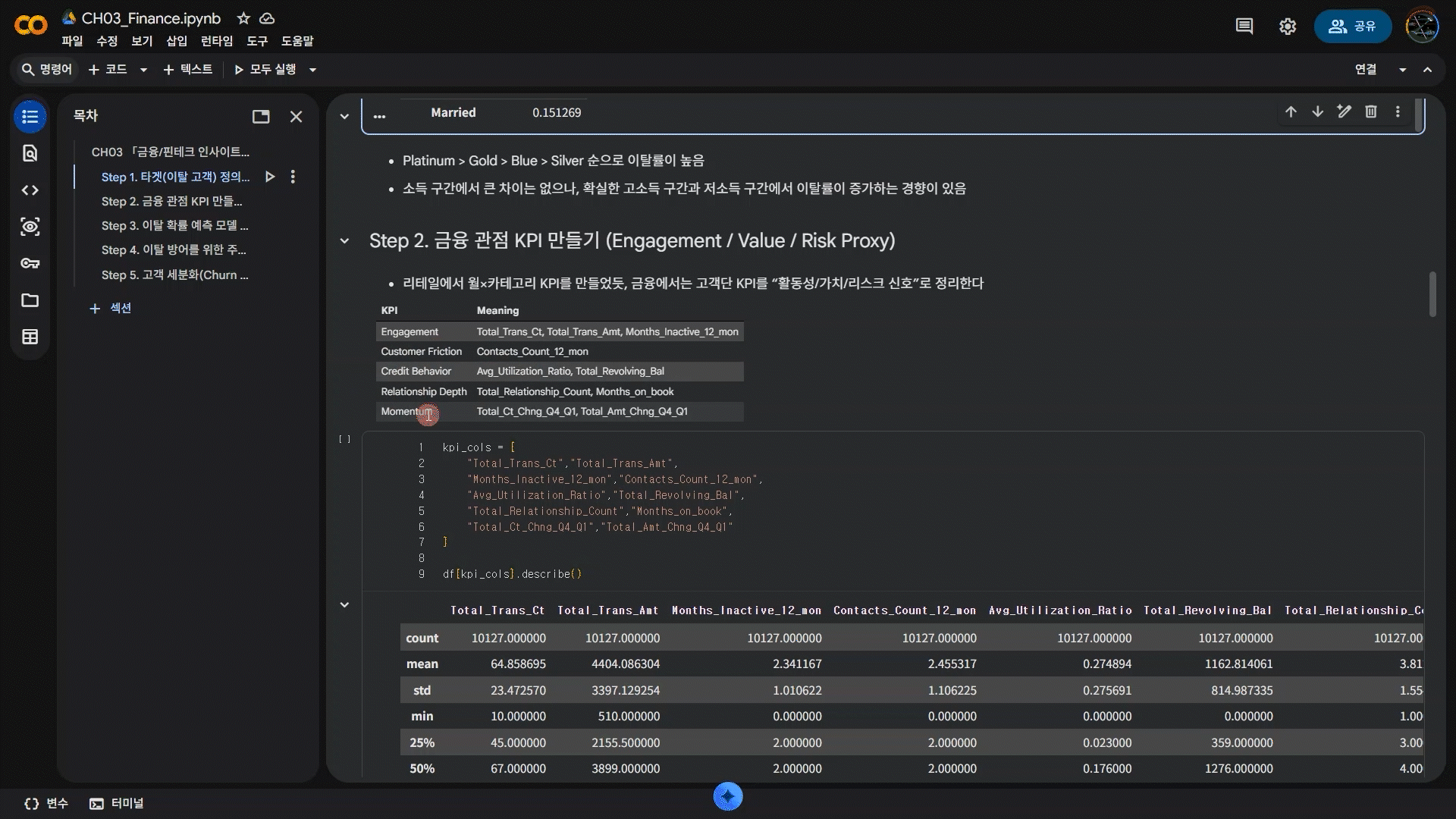Open code snippets sidebar icon
This screenshot has width=1456, height=819.
[30, 190]
